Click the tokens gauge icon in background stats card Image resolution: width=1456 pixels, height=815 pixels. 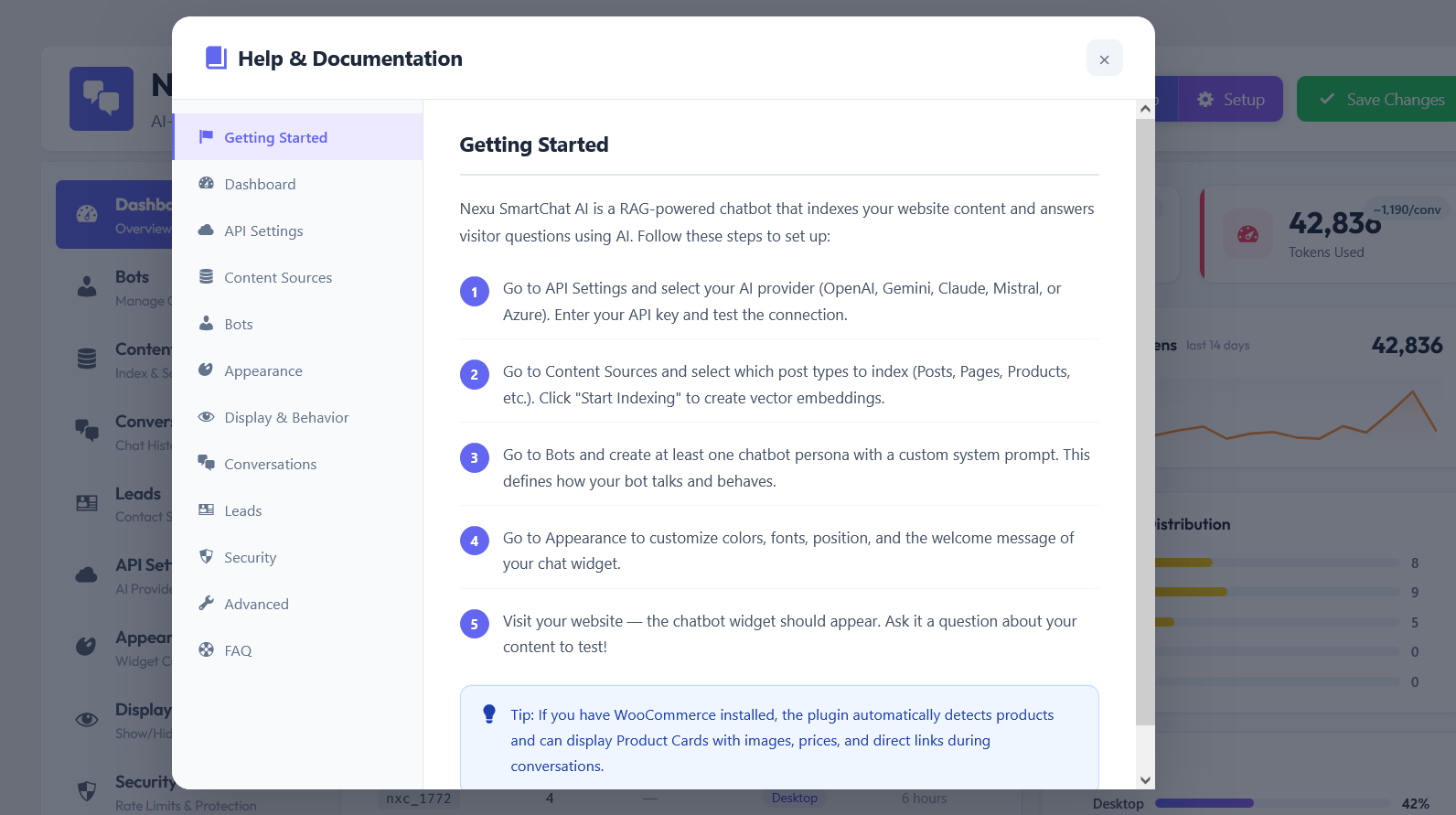click(1247, 234)
